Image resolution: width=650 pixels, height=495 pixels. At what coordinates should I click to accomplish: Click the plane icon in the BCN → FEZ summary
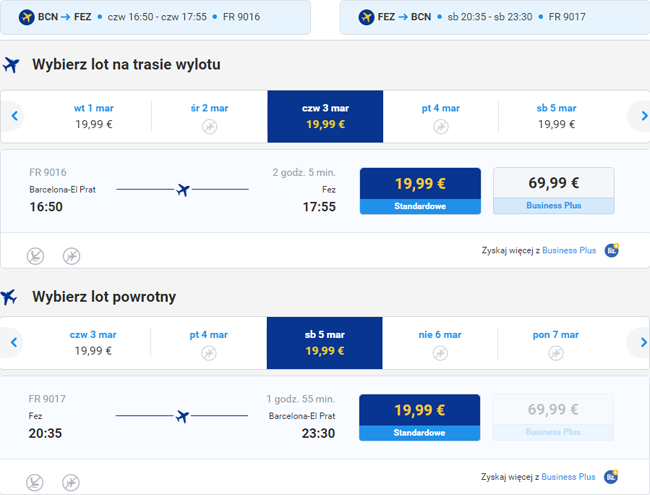tap(27, 17)
